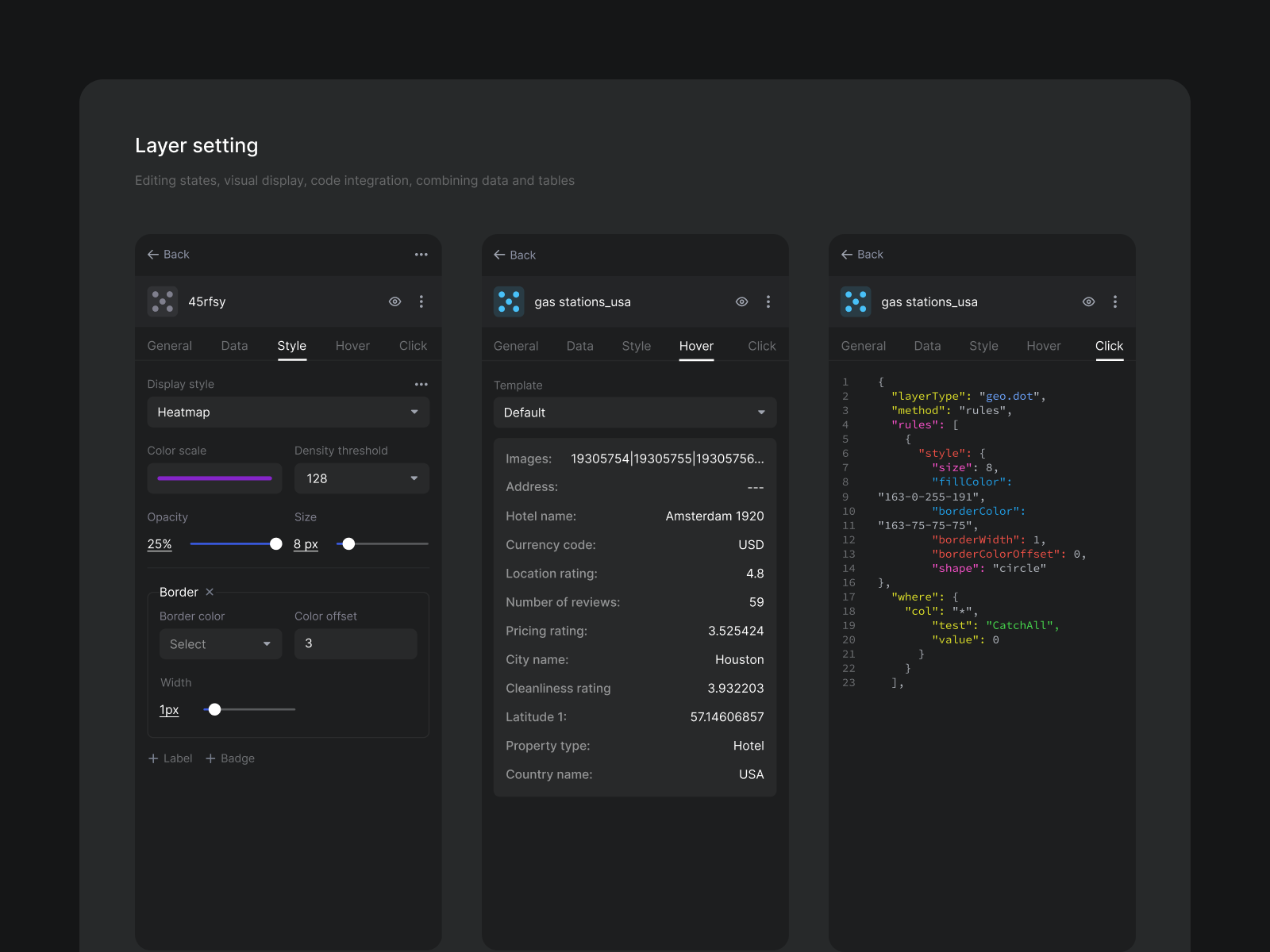
Task: Add a Badge to the layer style
Action: coord(230,758)
